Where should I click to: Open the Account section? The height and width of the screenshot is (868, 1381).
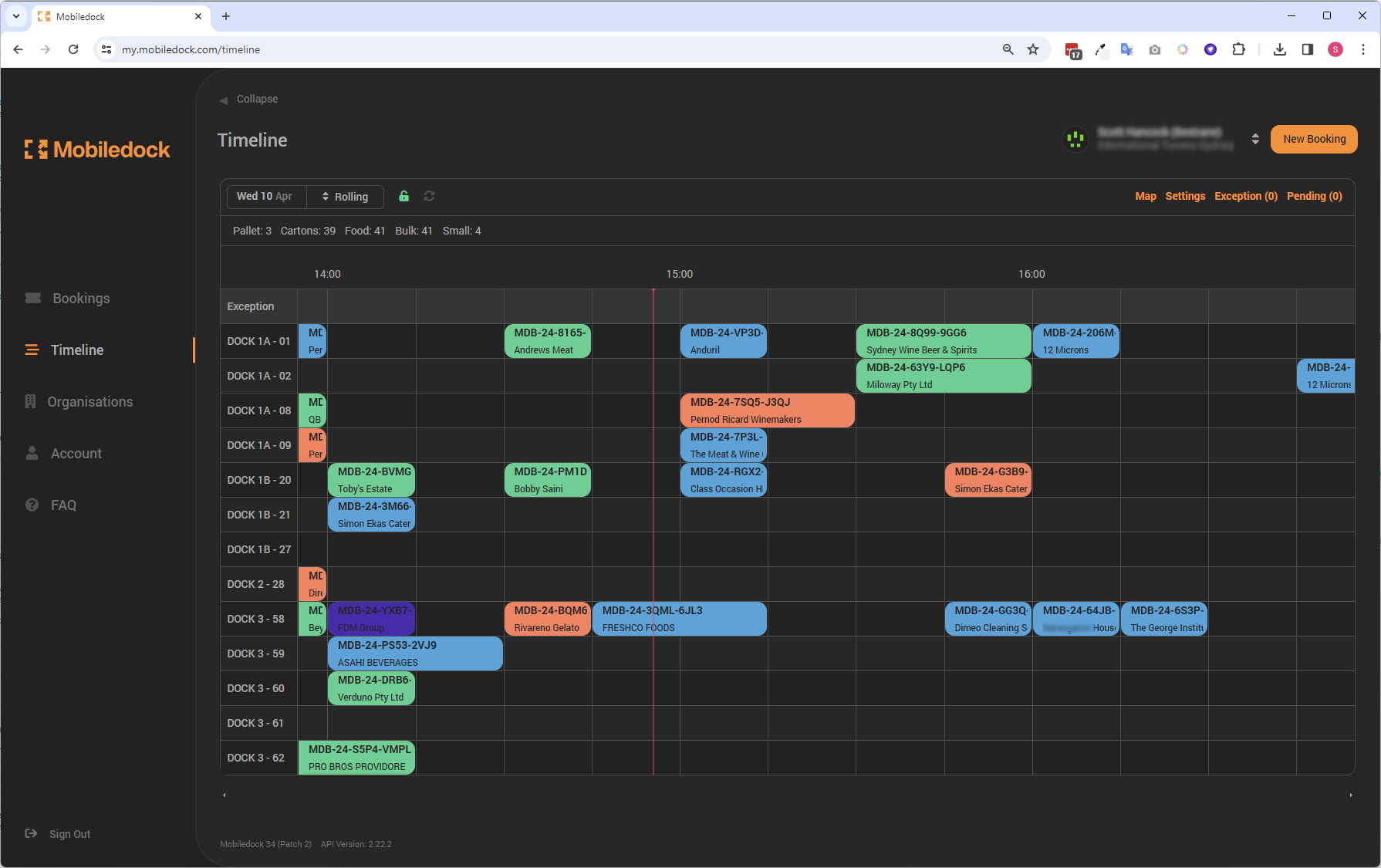pos(76,453)
